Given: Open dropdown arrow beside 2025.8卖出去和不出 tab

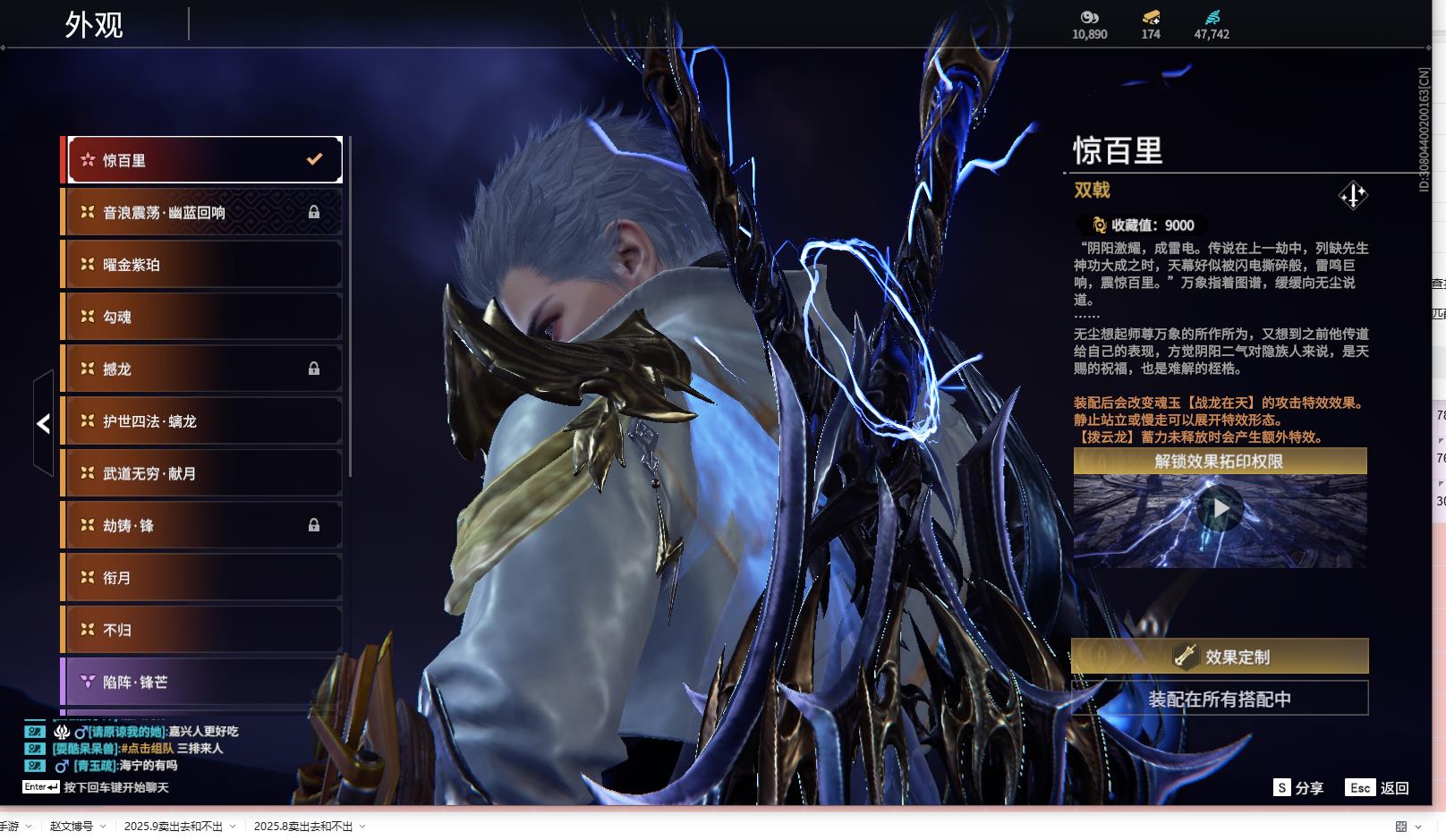Looking at the screenshot, I should [362, 827].
